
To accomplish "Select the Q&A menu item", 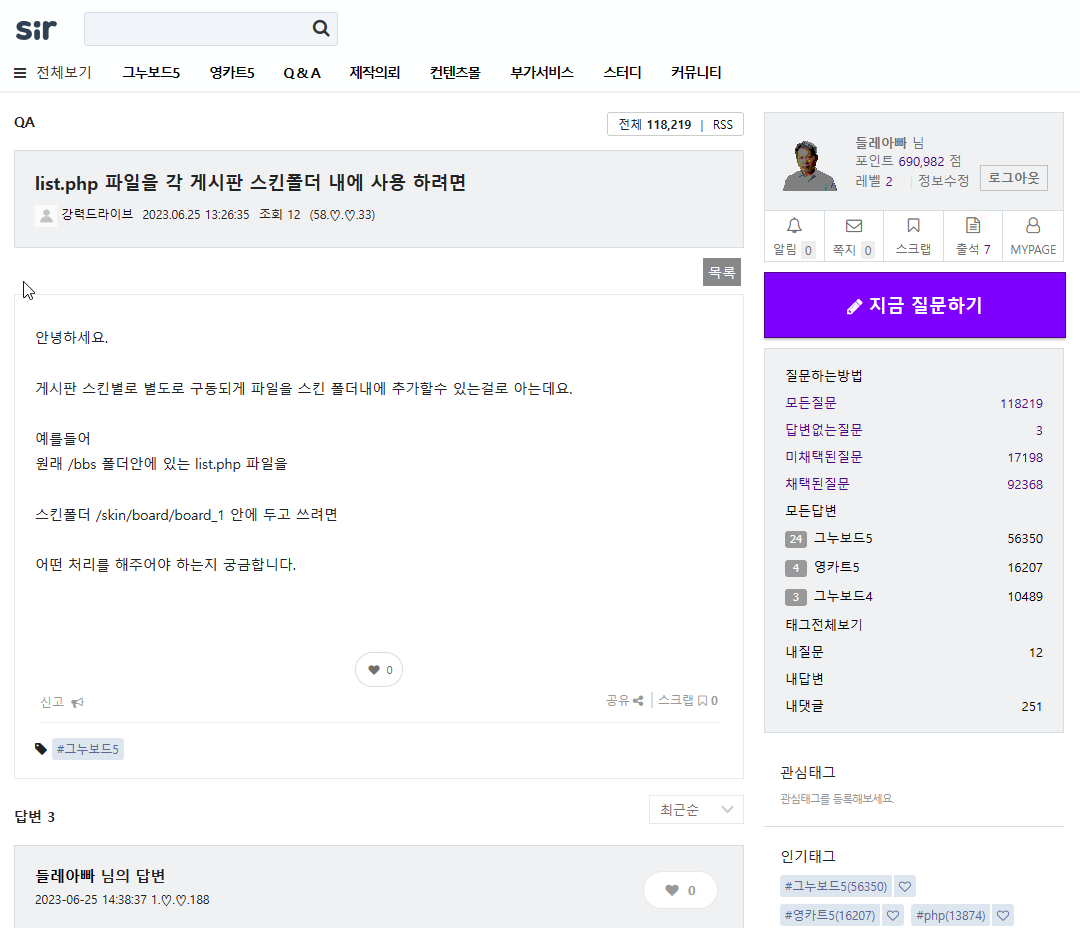I will point(302,73).
